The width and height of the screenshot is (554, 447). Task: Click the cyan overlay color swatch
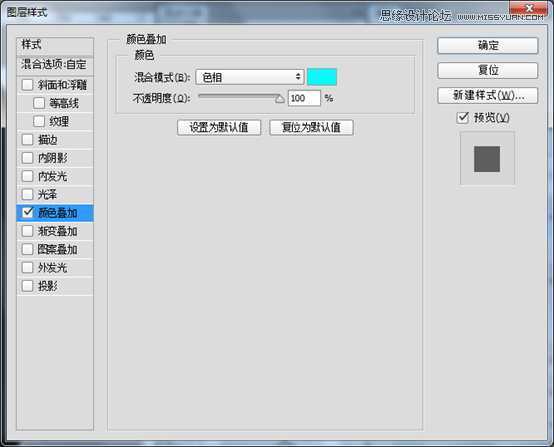coord(322,77)
